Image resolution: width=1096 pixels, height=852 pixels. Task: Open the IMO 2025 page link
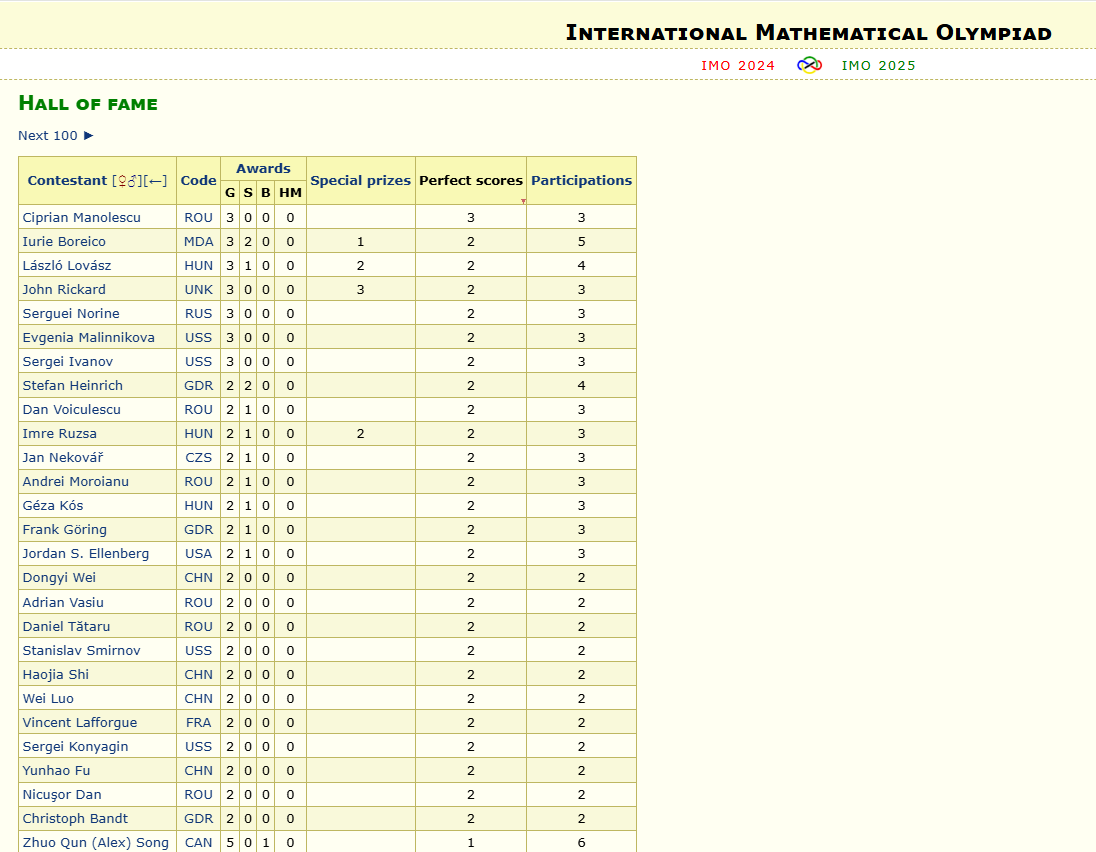coord(878,65)
